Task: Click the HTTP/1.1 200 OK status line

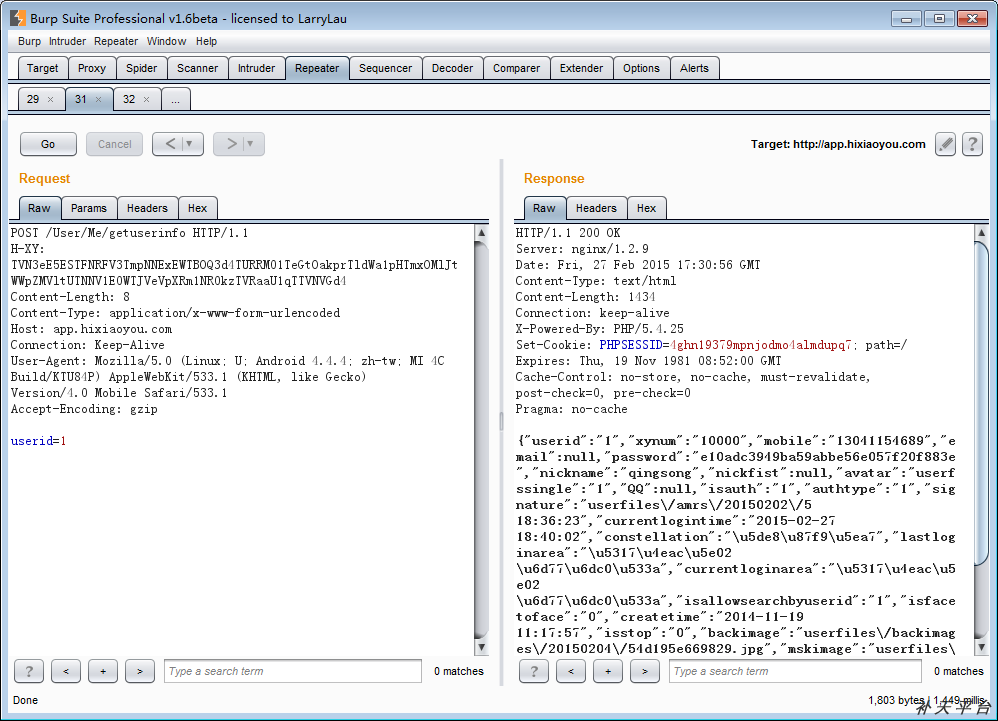Action: pos(568,233)
